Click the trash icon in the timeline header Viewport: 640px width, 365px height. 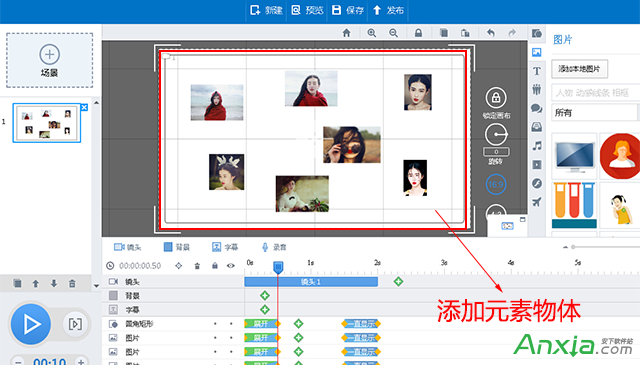coord(197,266)
